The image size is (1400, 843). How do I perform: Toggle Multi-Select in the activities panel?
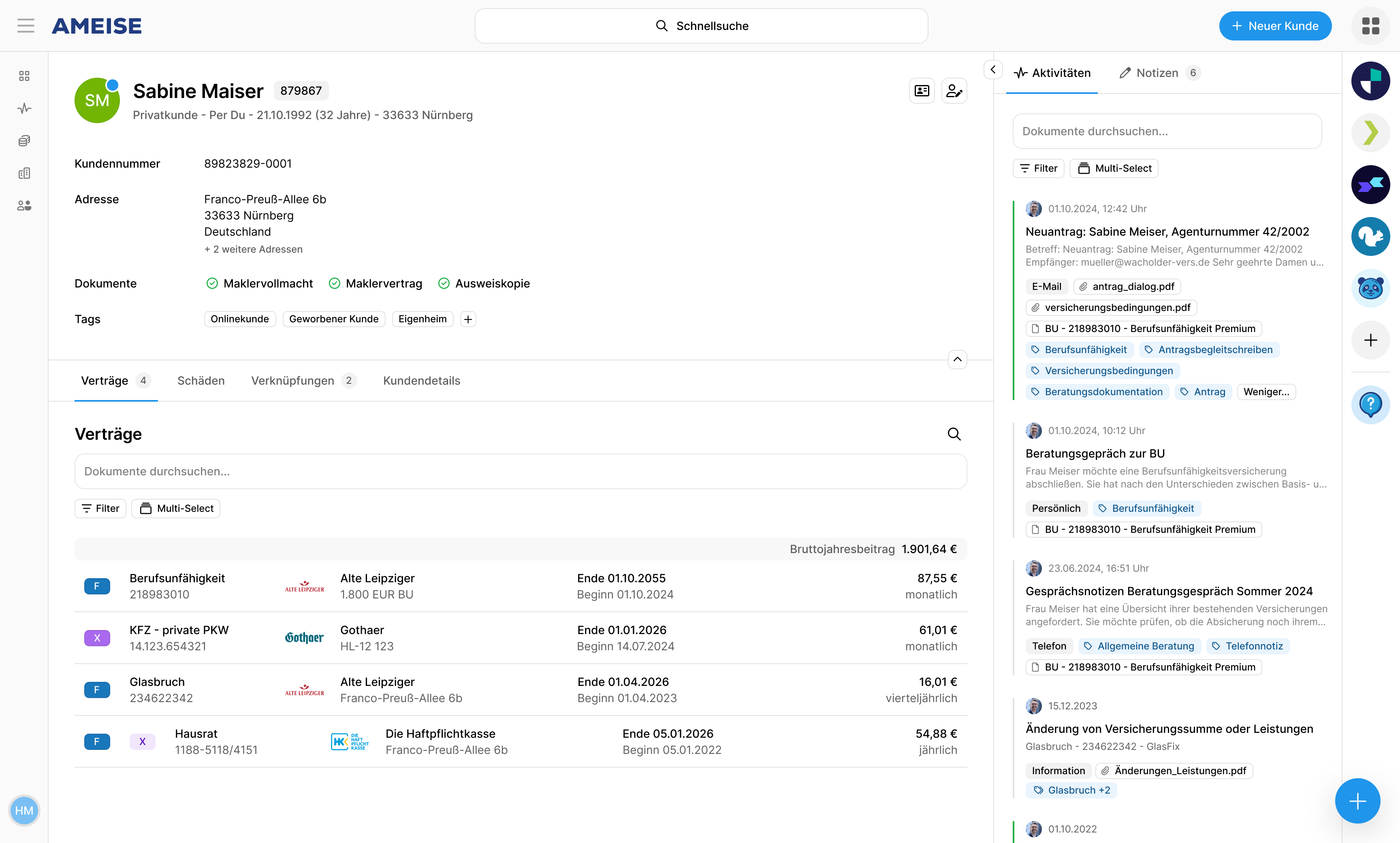(x=1114, y=168)
